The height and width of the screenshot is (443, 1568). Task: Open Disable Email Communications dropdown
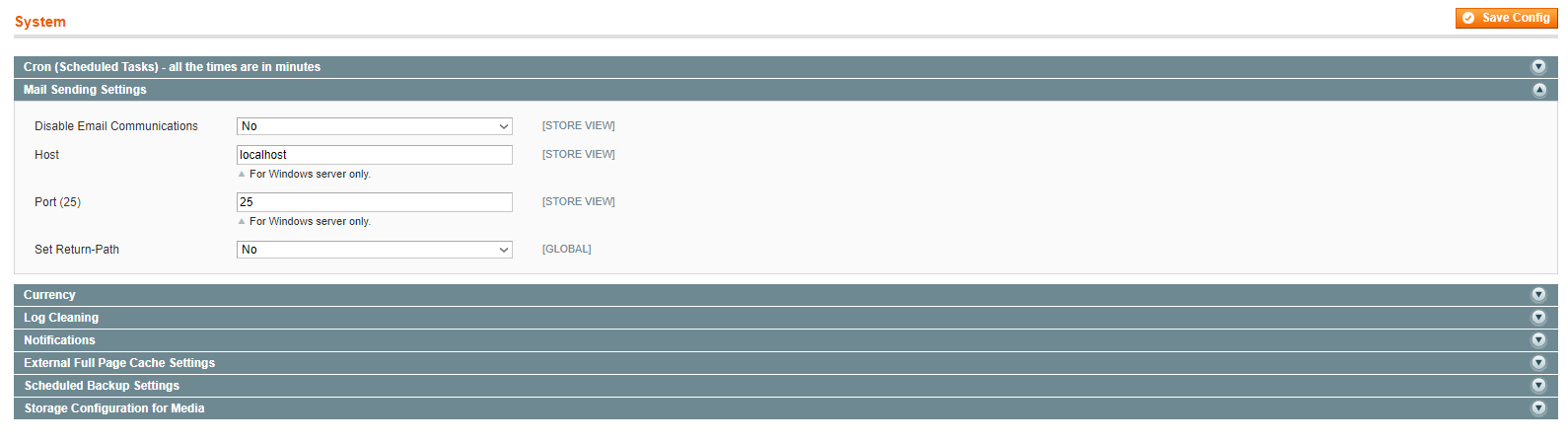(375, 126)
